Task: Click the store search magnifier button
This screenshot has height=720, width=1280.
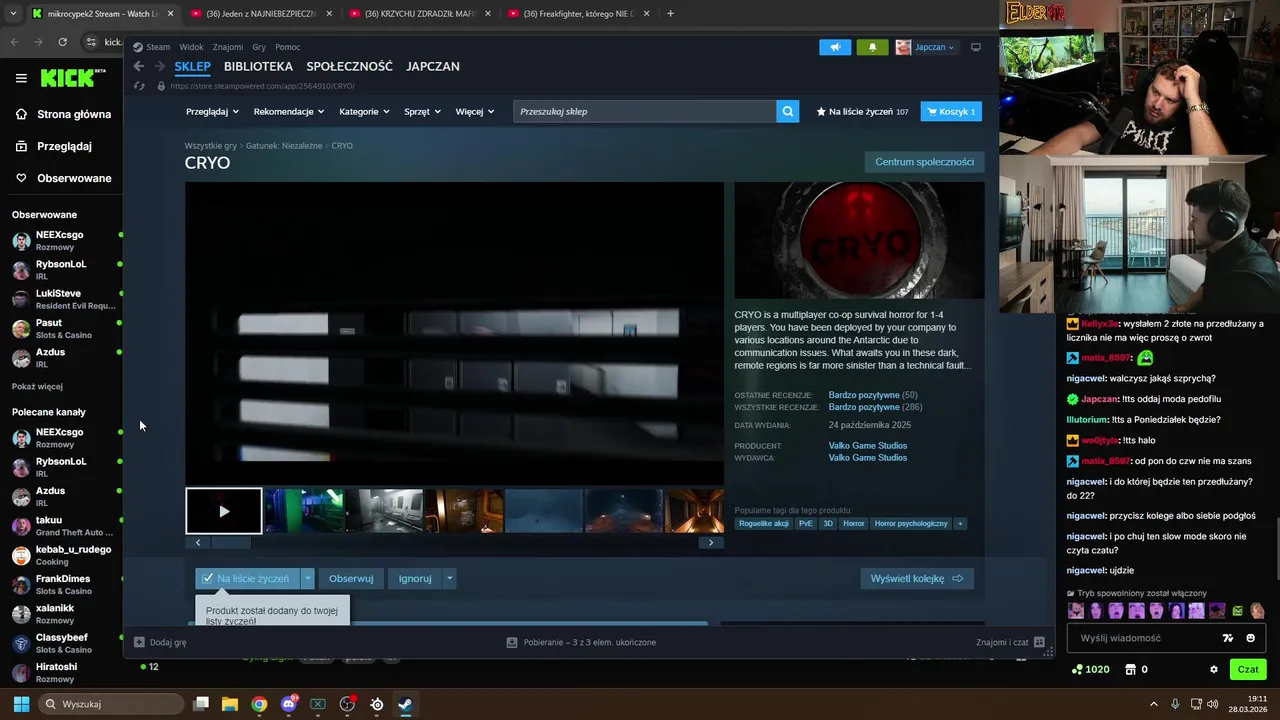Action: [x=788, y=112]
